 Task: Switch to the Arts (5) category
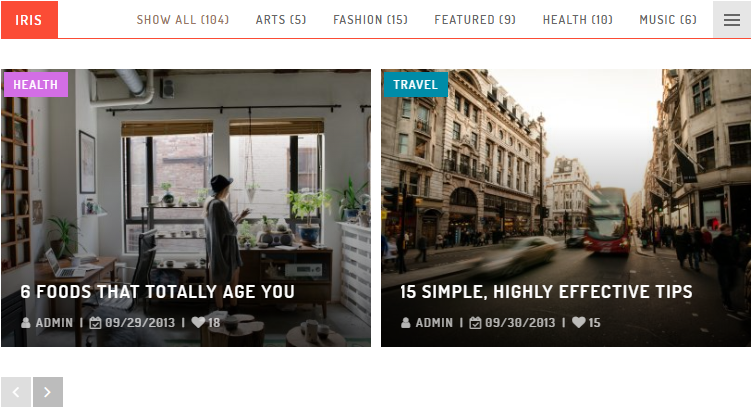coord(281,20)
